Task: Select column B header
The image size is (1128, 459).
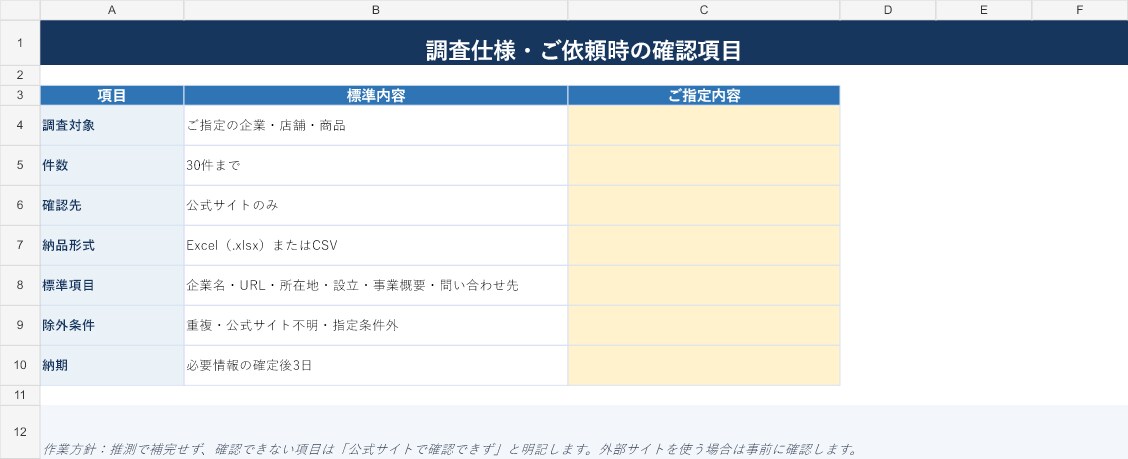Action: (x=376, y=10)
